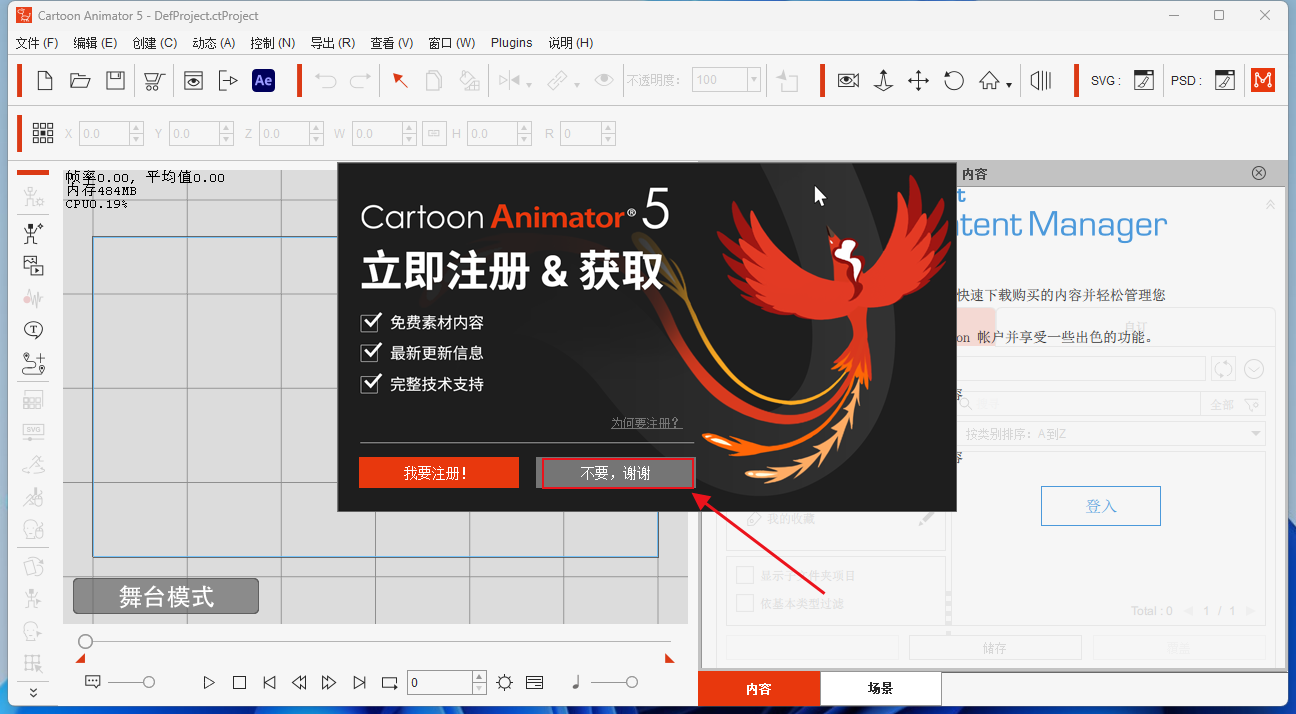Uncheck the 免费素材内容 checkbox
The width and height of the screenshot is (1296, 714).
tap(371, 322)
